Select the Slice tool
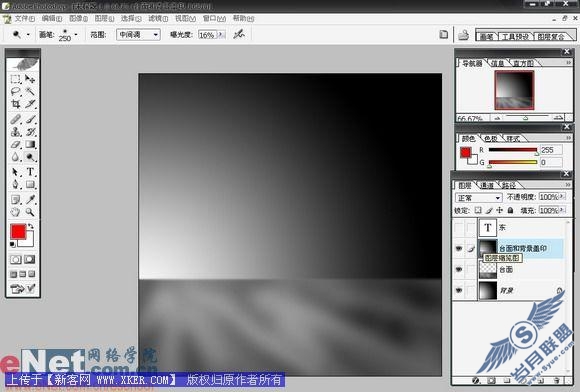This screenshot has height=392, width=580. 30,104
